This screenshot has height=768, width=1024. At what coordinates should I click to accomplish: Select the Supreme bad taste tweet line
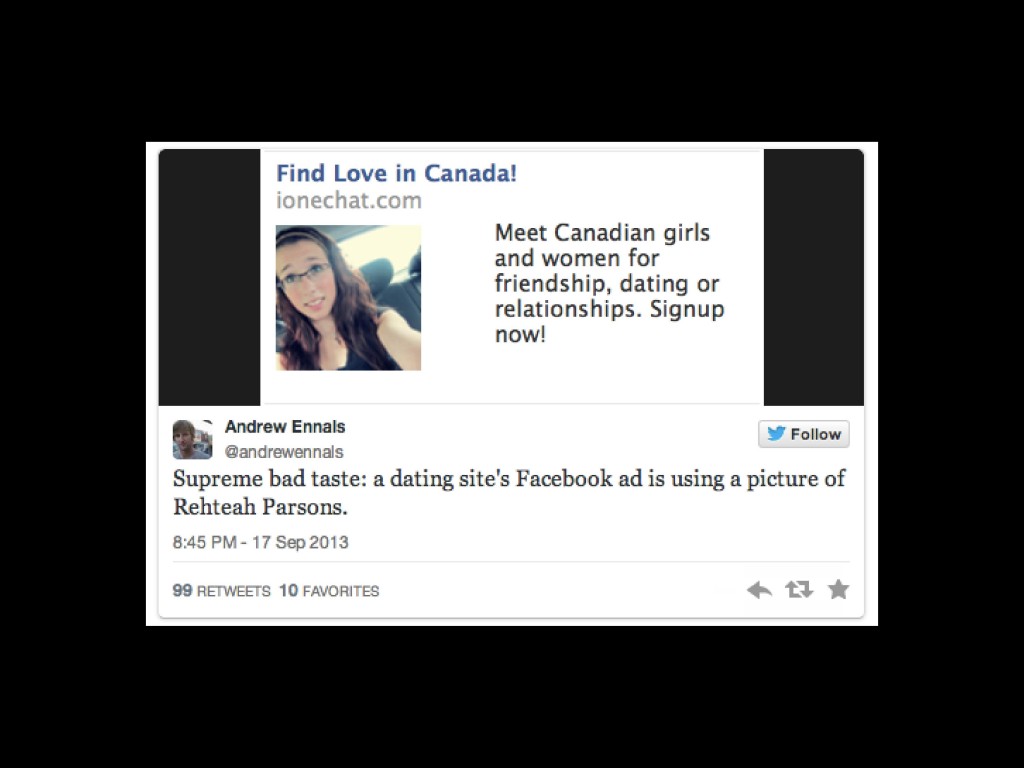coord(509,479)
